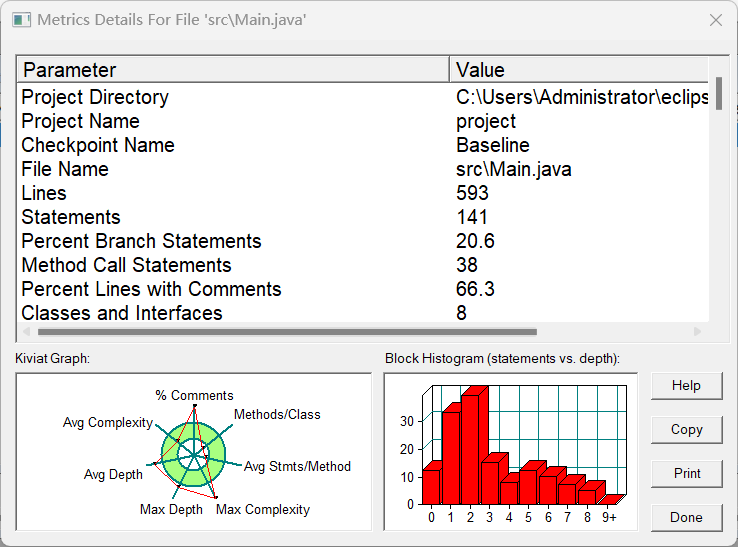This screenshot has width=738, height=547.
Task: Copy the metrics with the Copy button
Action: (x=686, y=430)
